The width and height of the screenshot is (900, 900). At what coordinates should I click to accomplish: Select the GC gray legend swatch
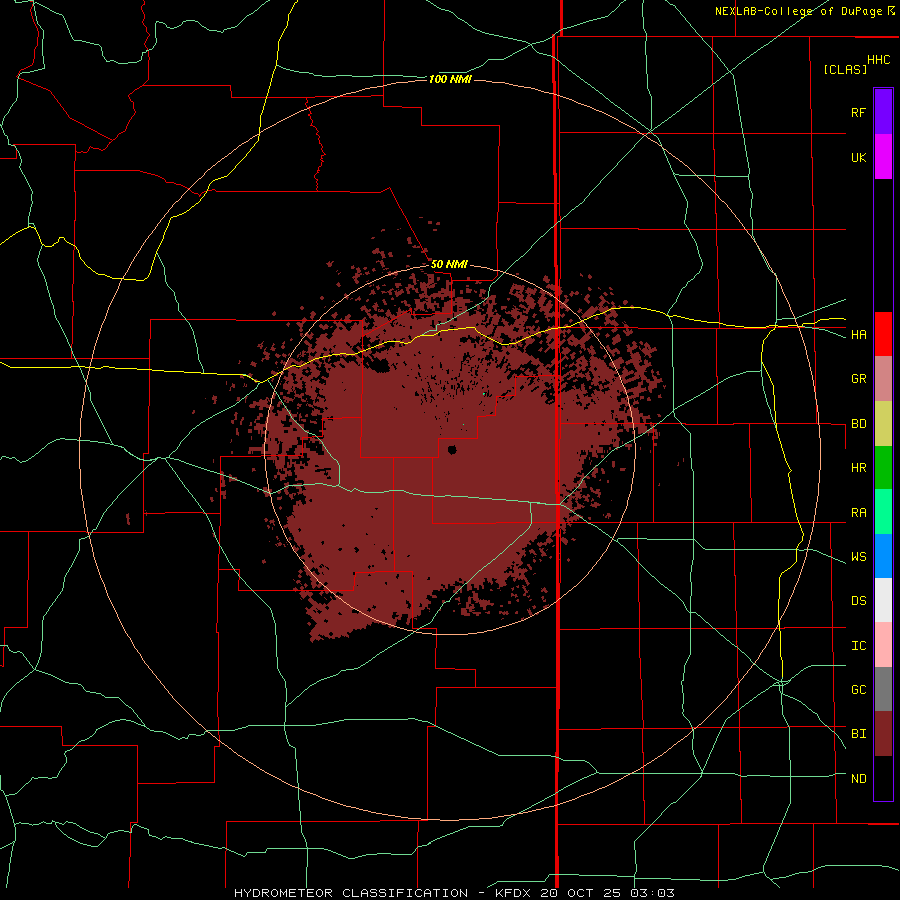pyautogui.click(x=883, y=689)
